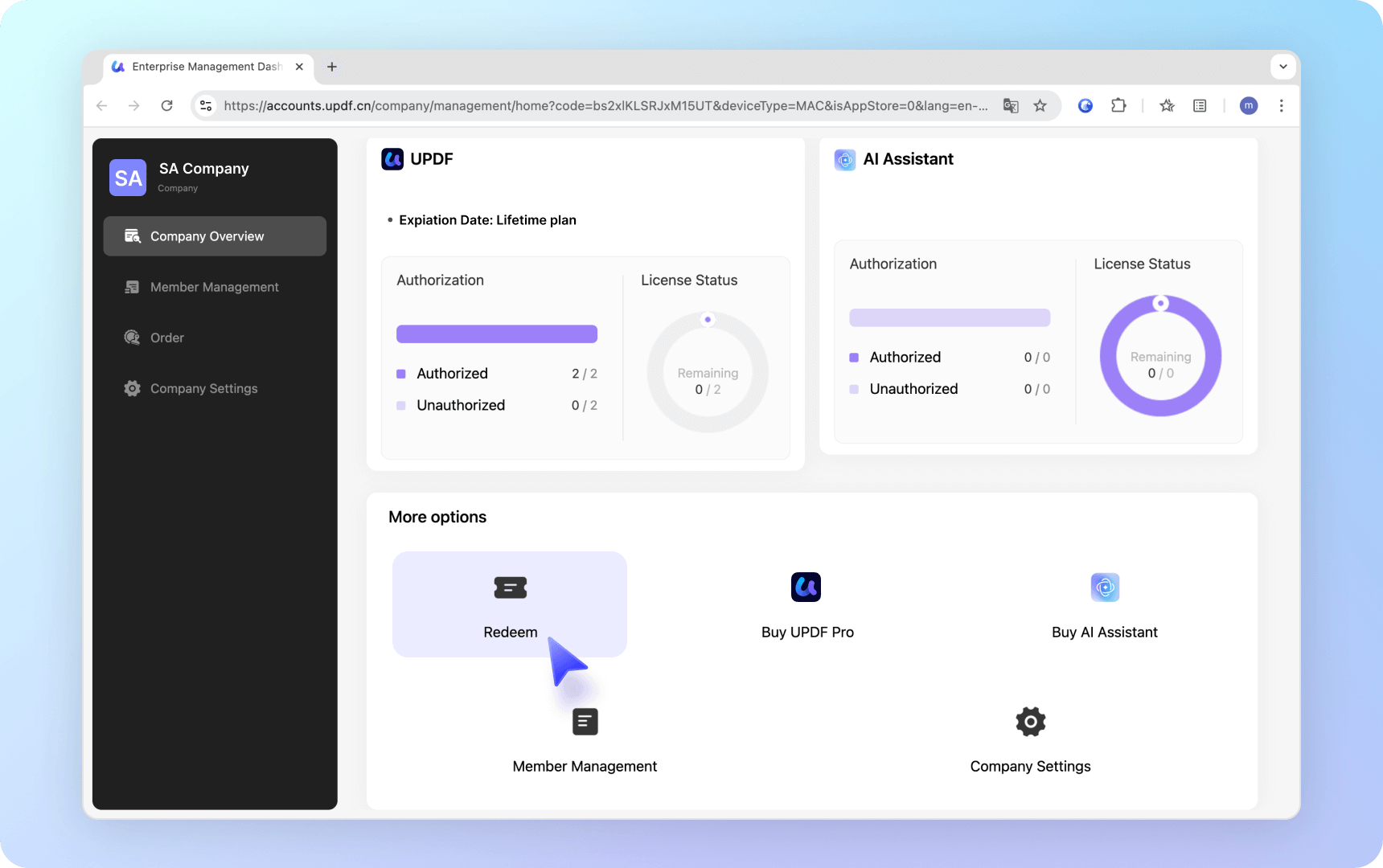
Task: Open the browser profile avatar
Action: (x=1249, y=105)
